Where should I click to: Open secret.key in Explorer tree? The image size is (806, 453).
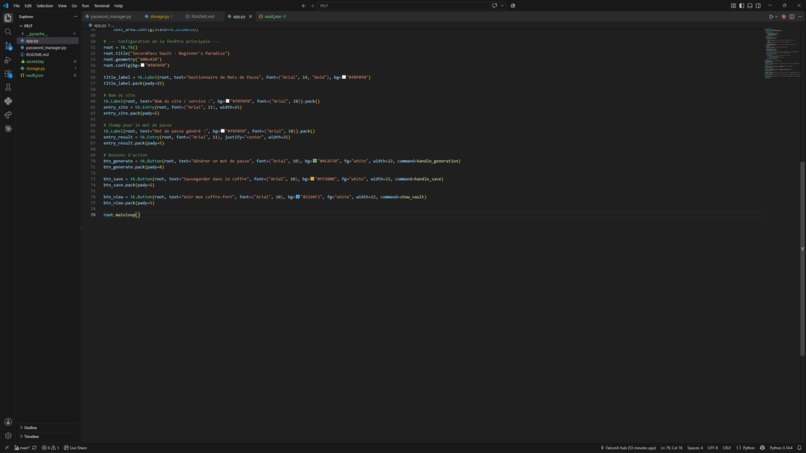coord(34,61)
